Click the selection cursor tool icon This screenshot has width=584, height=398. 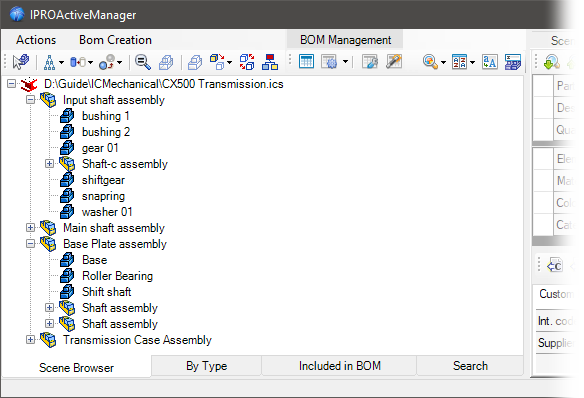click(21, 62)
